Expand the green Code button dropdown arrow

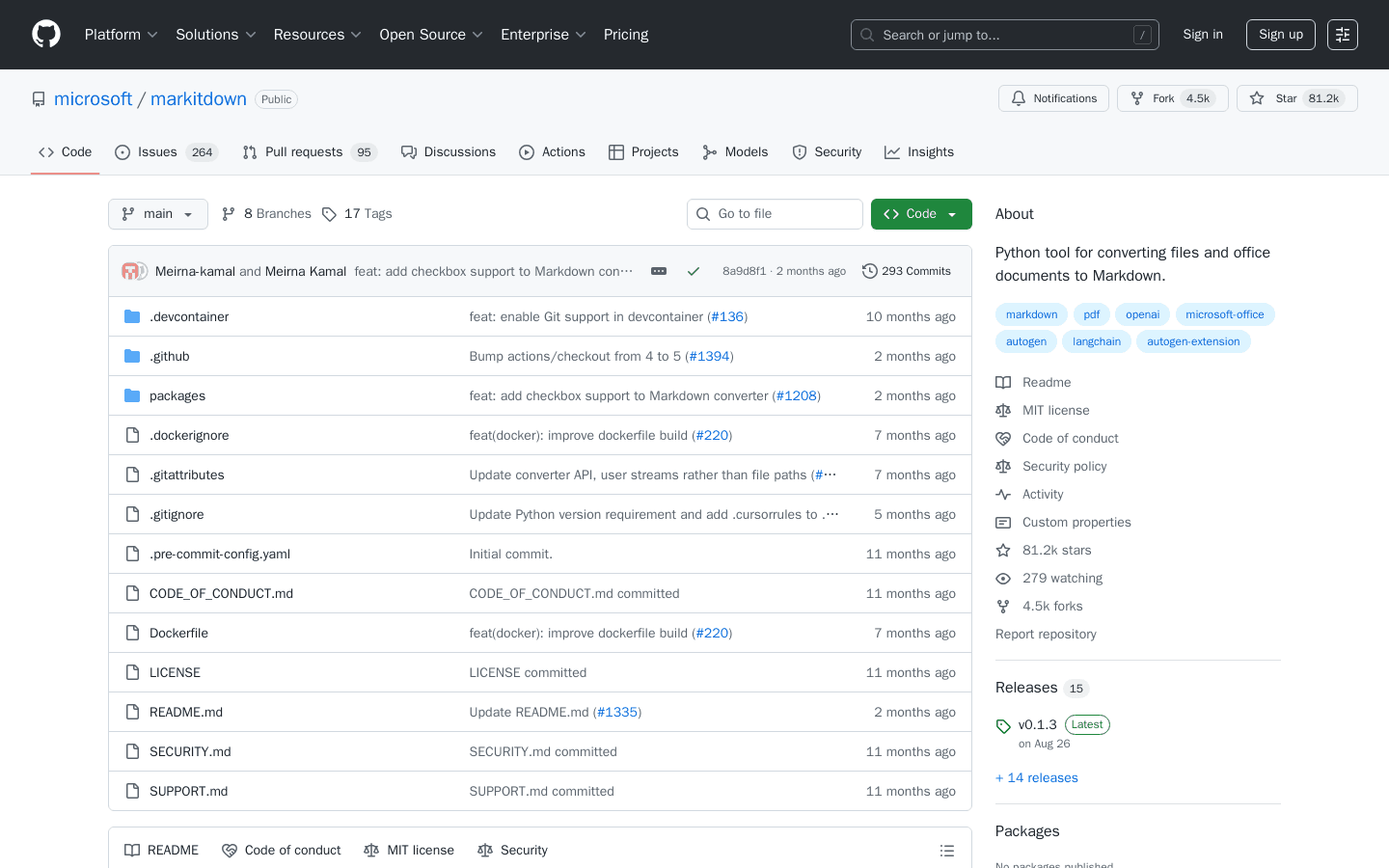pos(951,213)
